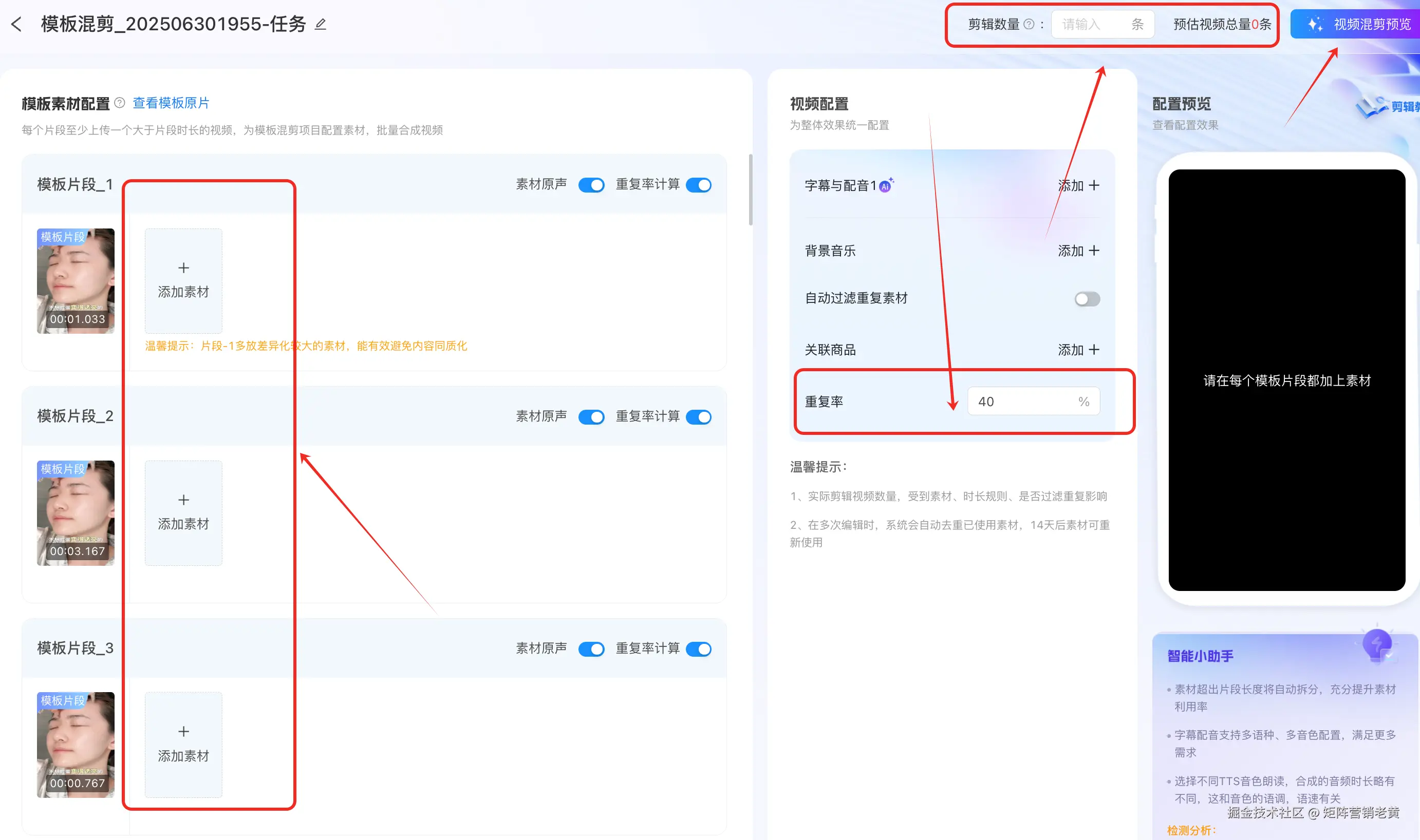
Task: Click the 模板片段_2 header label
Action: (x=76, y=416)
